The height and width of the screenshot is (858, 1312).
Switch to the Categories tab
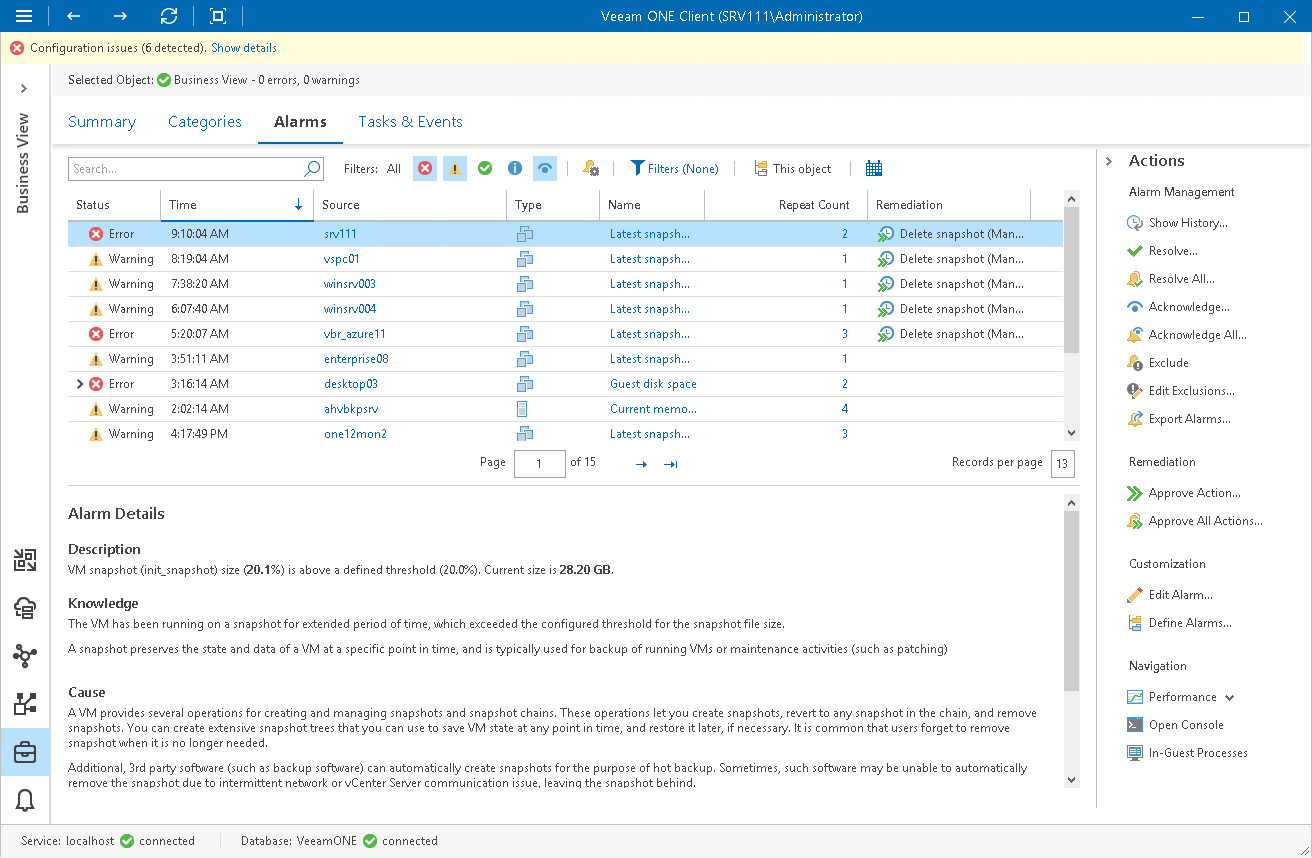pos(205,122)
